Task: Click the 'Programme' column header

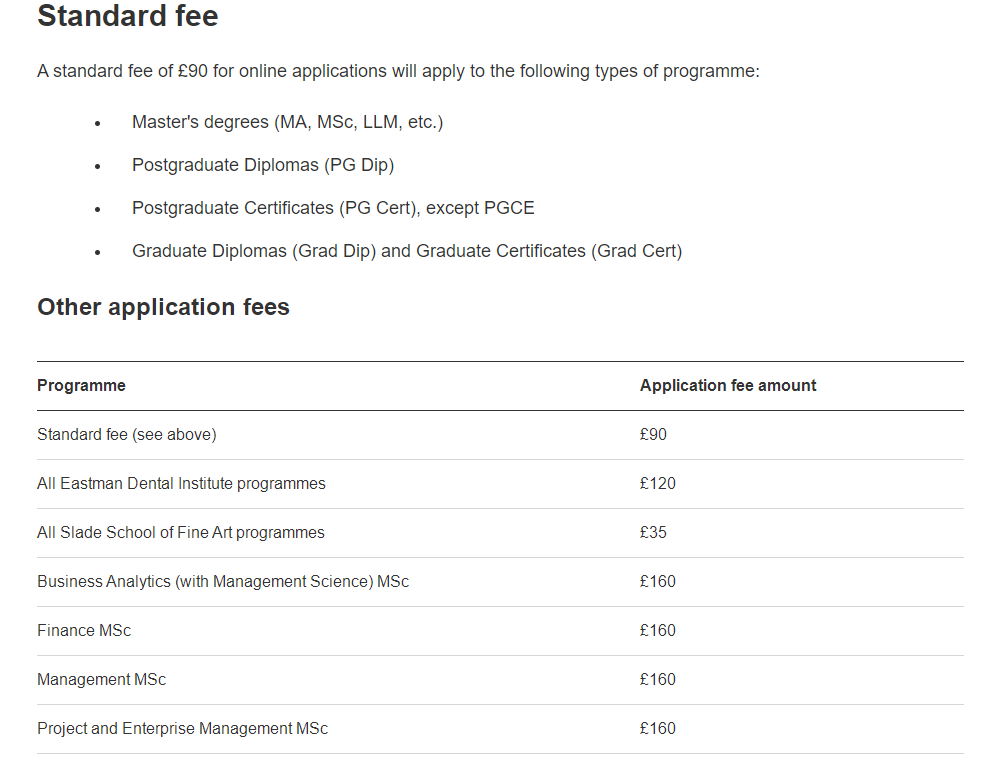Action: pyautogui.click(x=81, y=385)
